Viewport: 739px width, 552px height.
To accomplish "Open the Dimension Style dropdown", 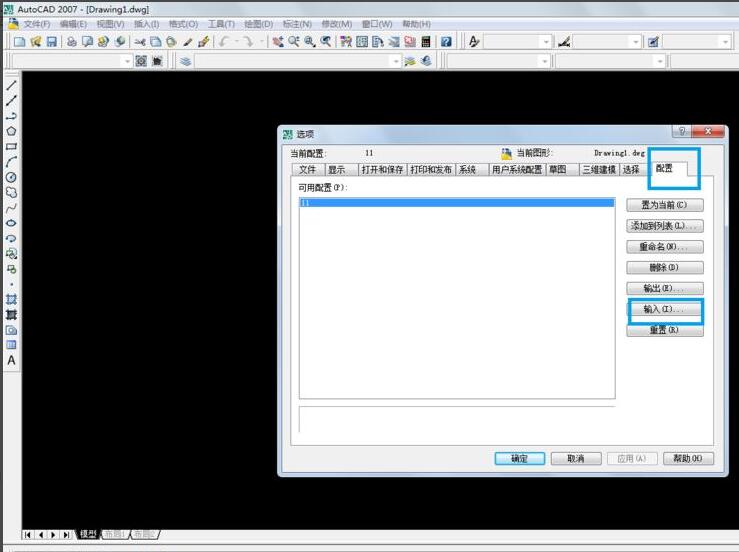I will coord(636,42).
